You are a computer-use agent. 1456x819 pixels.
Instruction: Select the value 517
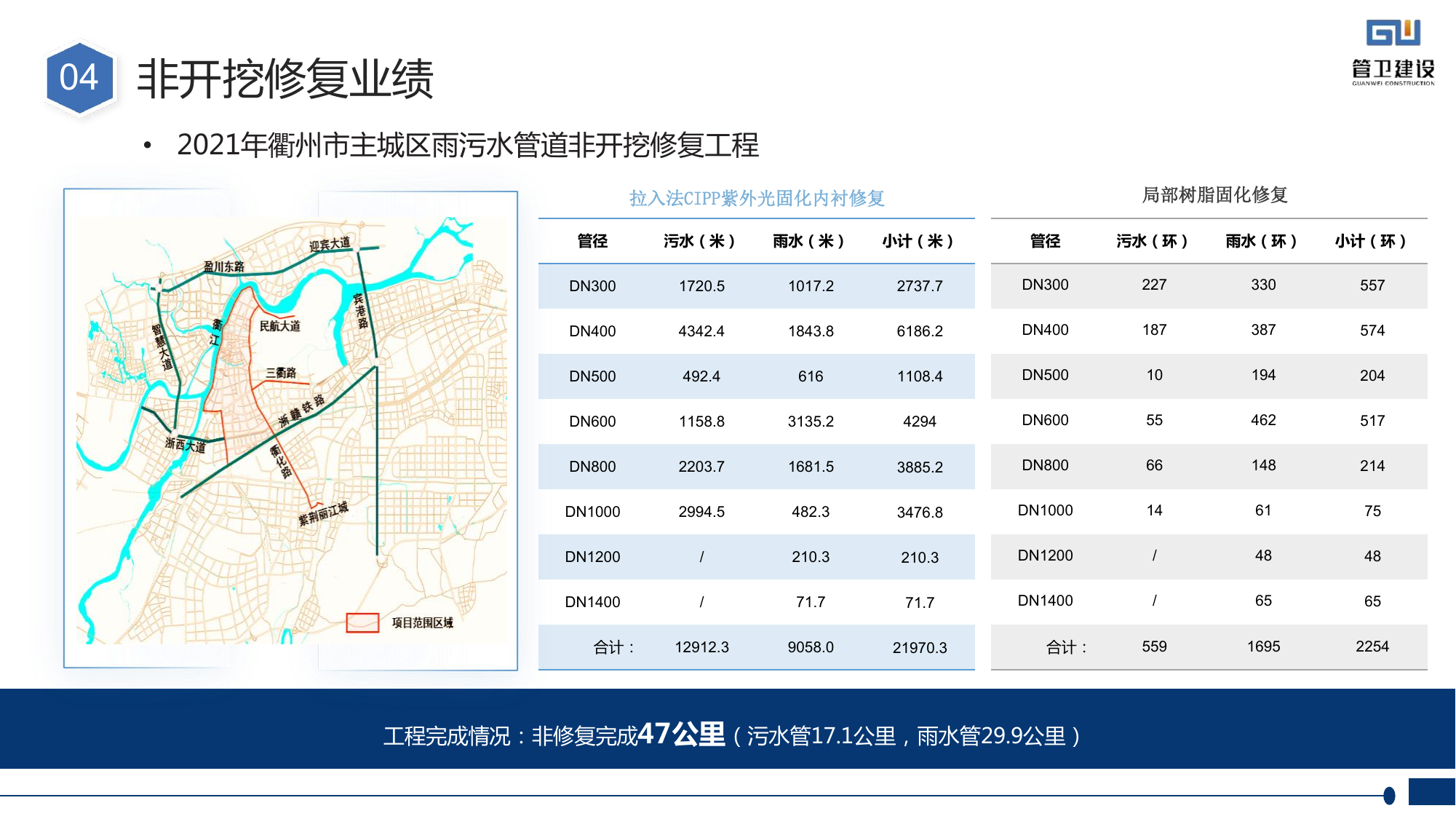point(1372,421)
